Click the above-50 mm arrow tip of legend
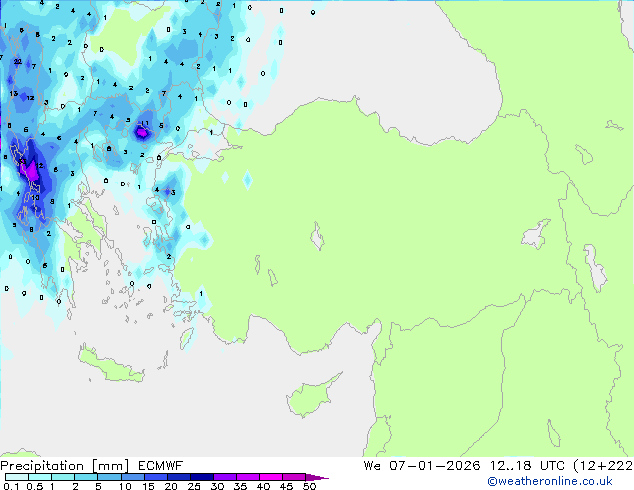The width and height of the screenshot is (634, 490). click(317, 477)
